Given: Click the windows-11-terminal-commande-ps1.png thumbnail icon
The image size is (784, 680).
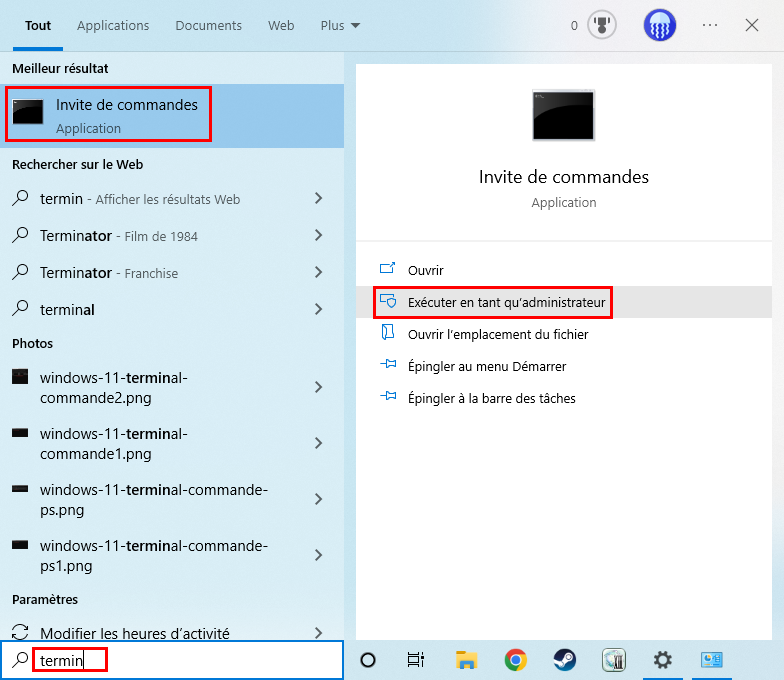Looking at the screenshot, I should click(20, 544).
